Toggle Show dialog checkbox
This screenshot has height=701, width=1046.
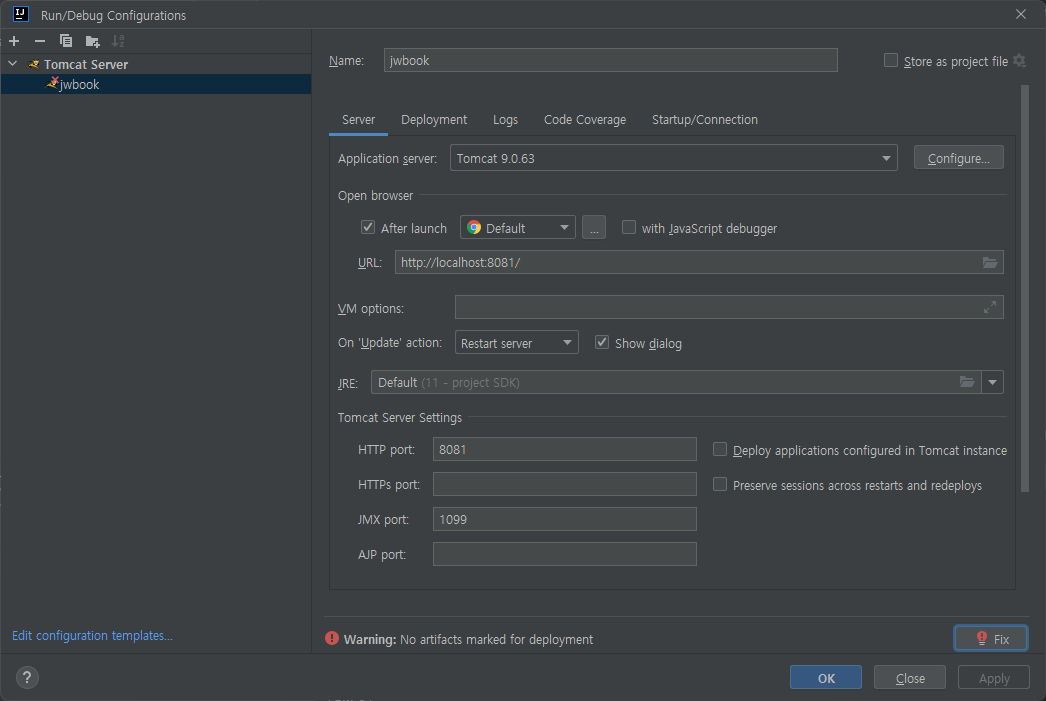coord(602,343)
